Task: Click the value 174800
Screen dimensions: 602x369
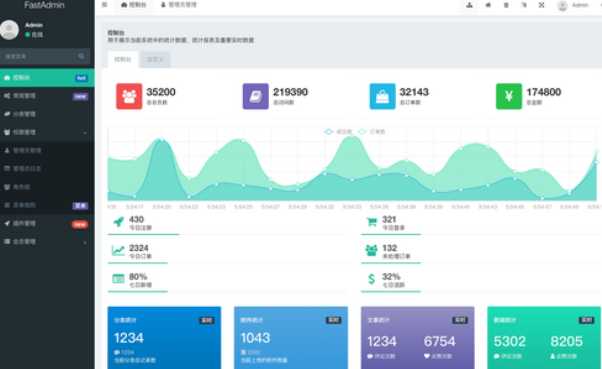Action: [x=544, y=92]
